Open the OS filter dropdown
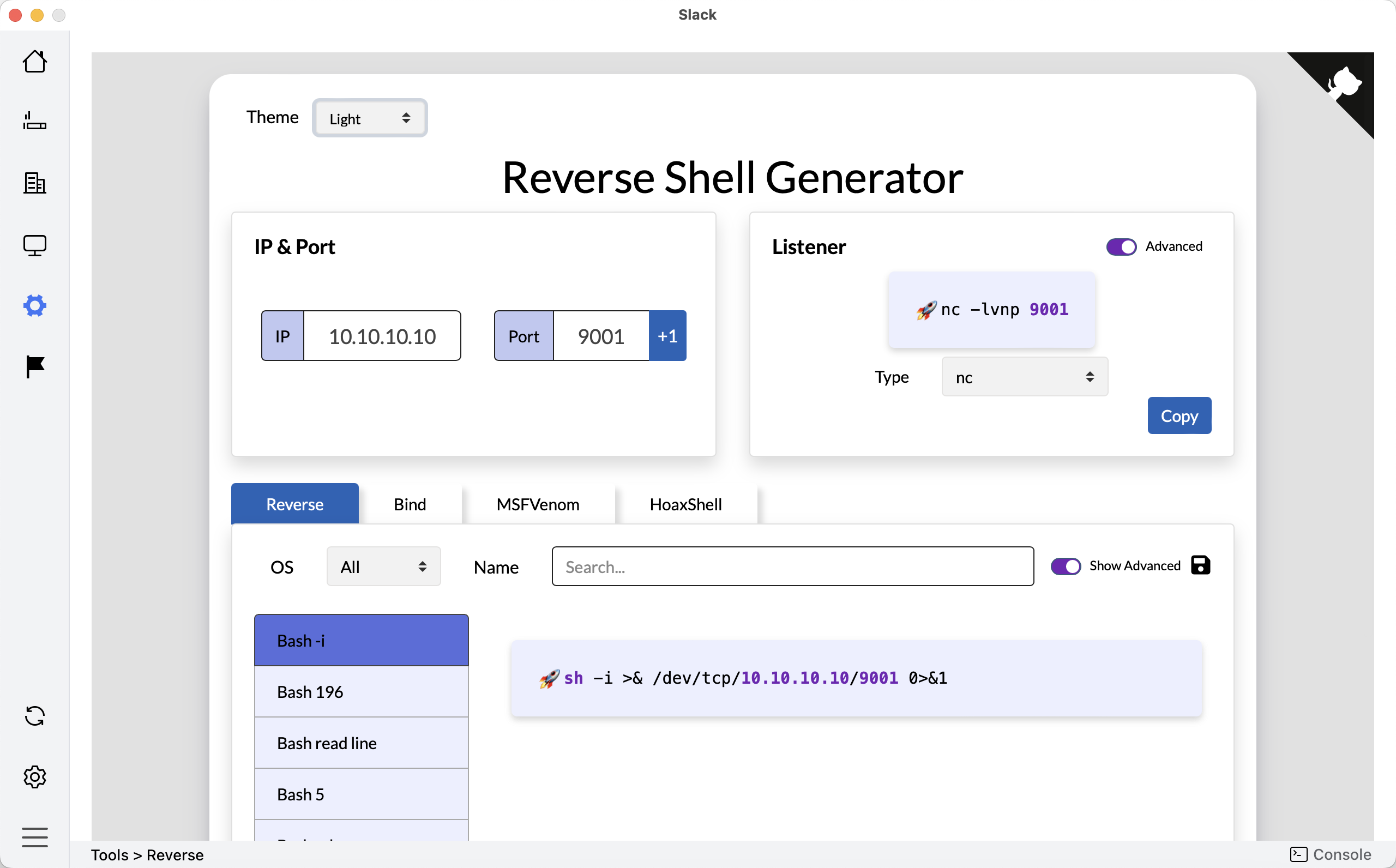 coord(383,566)
